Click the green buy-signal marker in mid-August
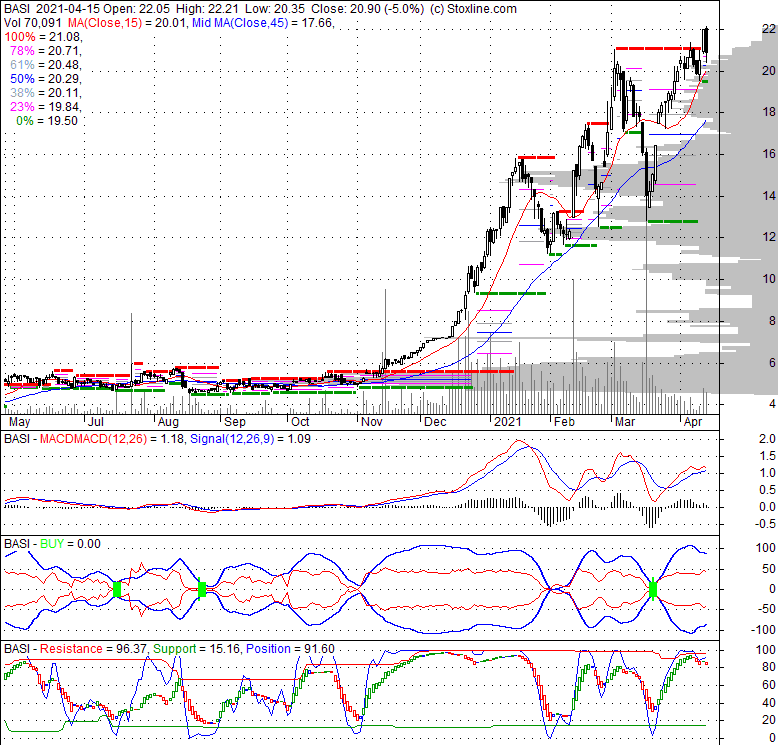The image size is (780, 745). pos(201,589)
